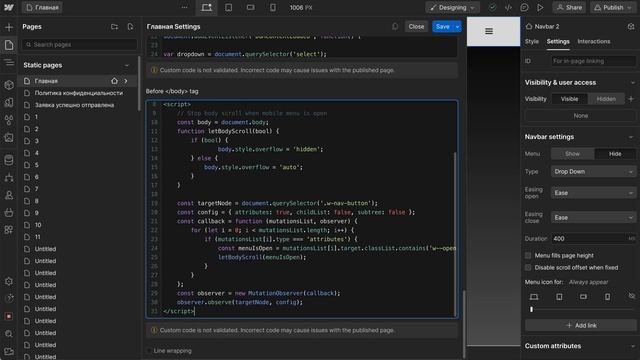
Task: Create a new page folder
Action: pyautogui.click(x=114, y=27)
